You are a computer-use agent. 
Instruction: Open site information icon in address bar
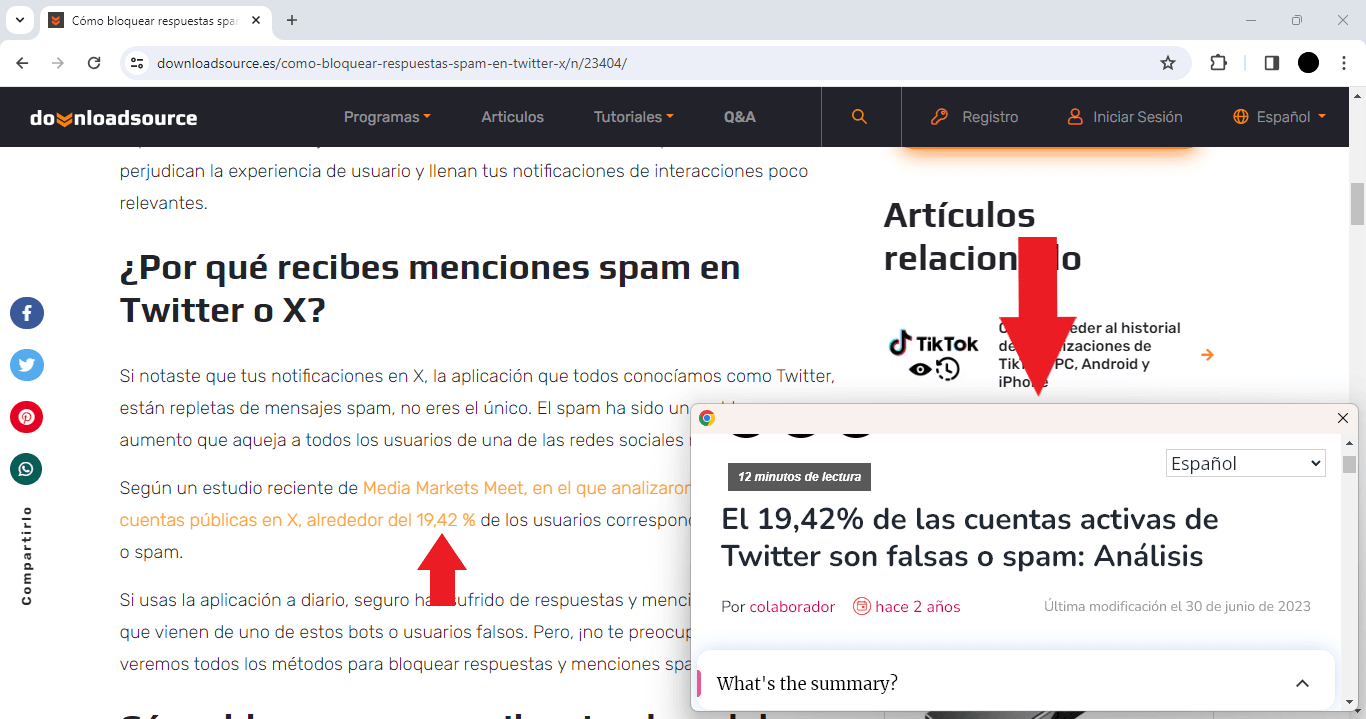pyautogui.click(x=138, y=63)
